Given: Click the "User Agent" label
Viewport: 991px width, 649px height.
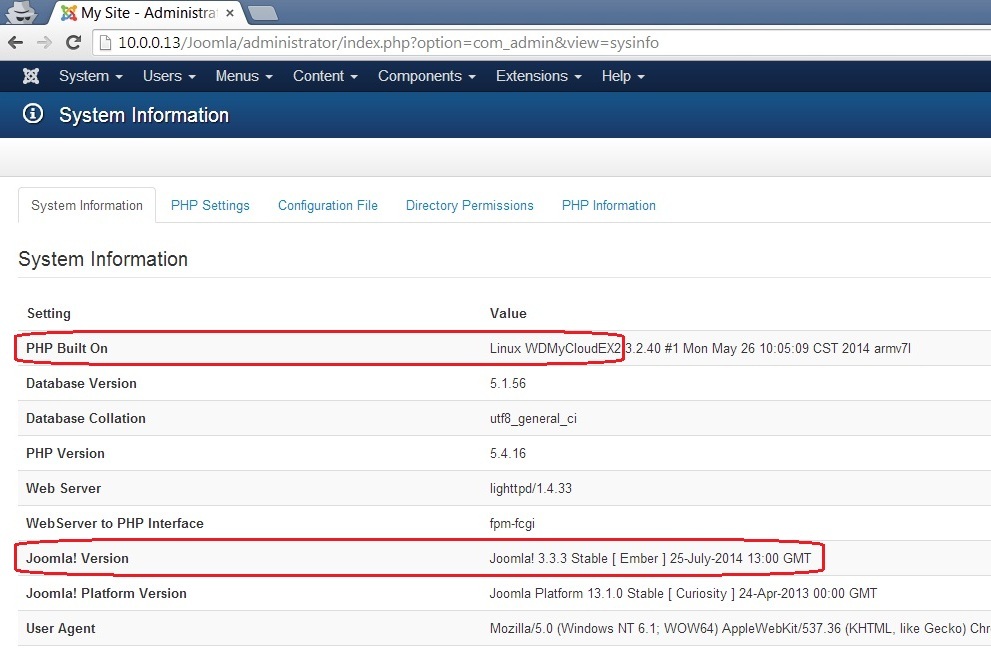Looking at the screenshot, I should 61,629.
